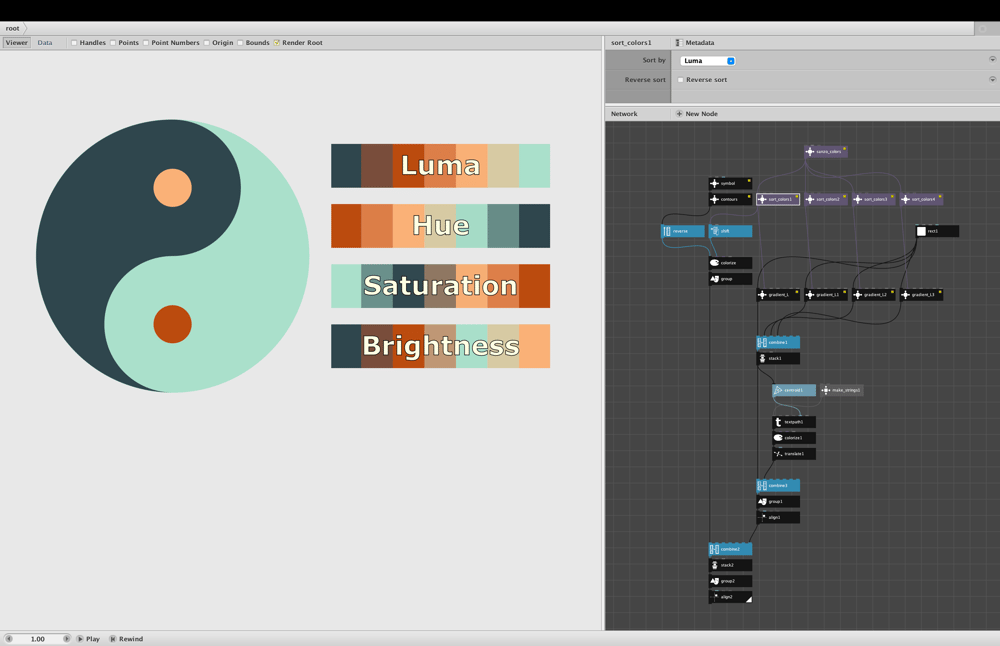
Task: Select the shift node
Action: pos(730,231)
